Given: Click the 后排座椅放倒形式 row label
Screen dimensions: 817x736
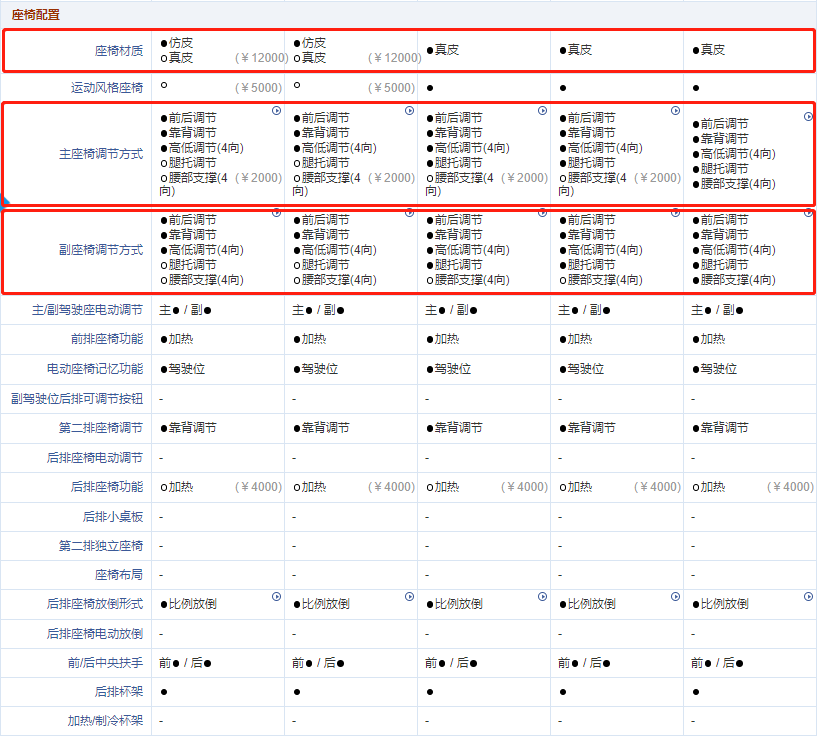Looking at the screenshot, I should (94, 604).
